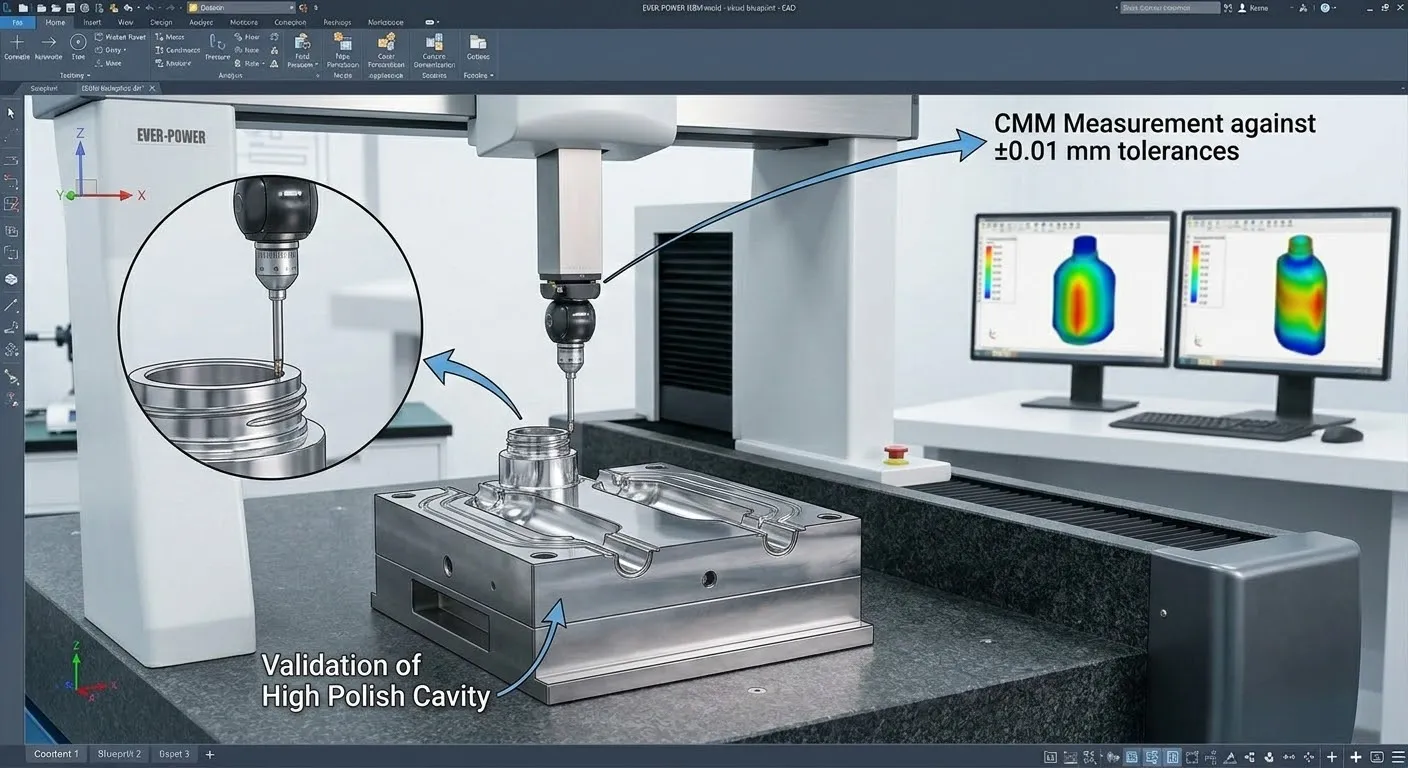Toggle the first highlighted status bar mode button

pos(1131,757)
